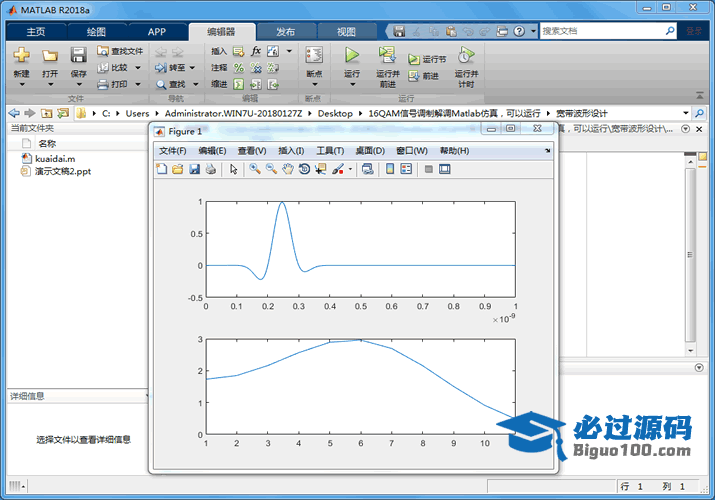Click Hide Plot Tools icon
715x500 pixels.
pos(428,169)
